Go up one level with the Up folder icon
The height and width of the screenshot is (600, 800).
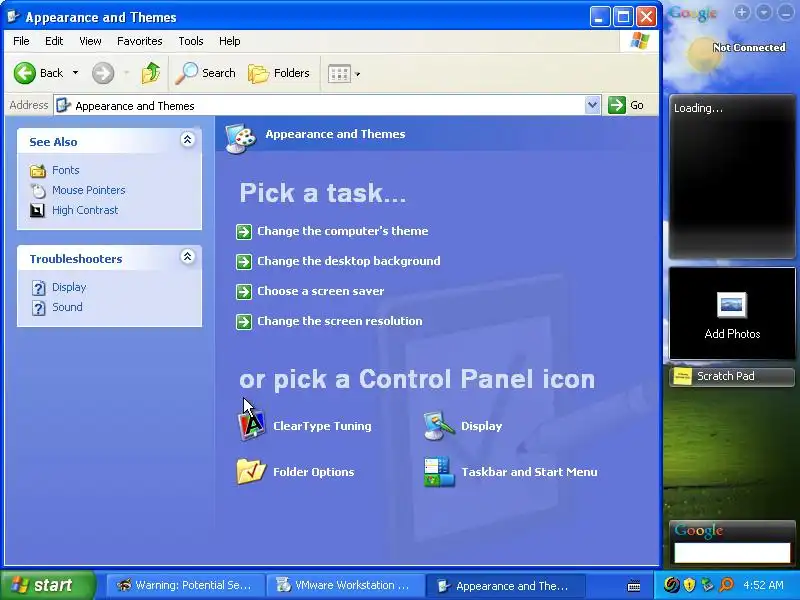tap(151, 73)
